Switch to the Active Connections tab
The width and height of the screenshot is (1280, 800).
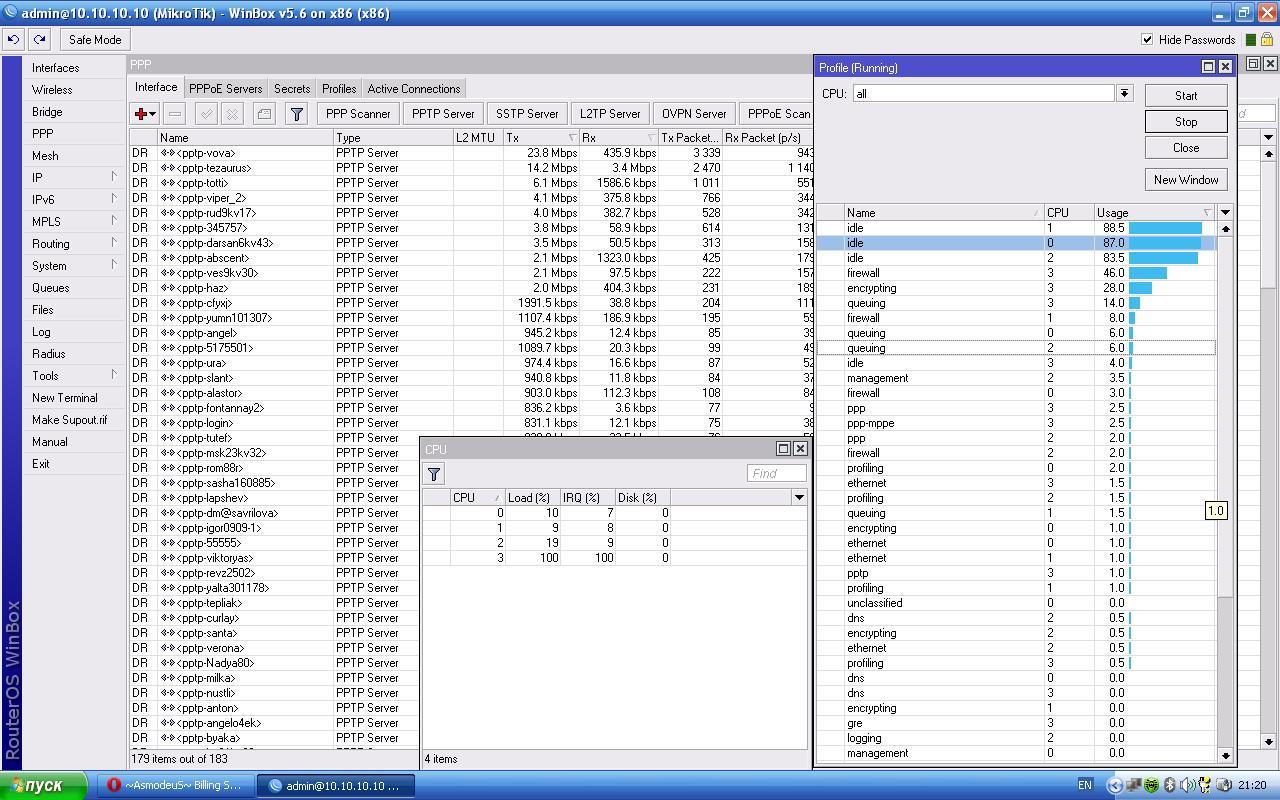pos(414,89)
